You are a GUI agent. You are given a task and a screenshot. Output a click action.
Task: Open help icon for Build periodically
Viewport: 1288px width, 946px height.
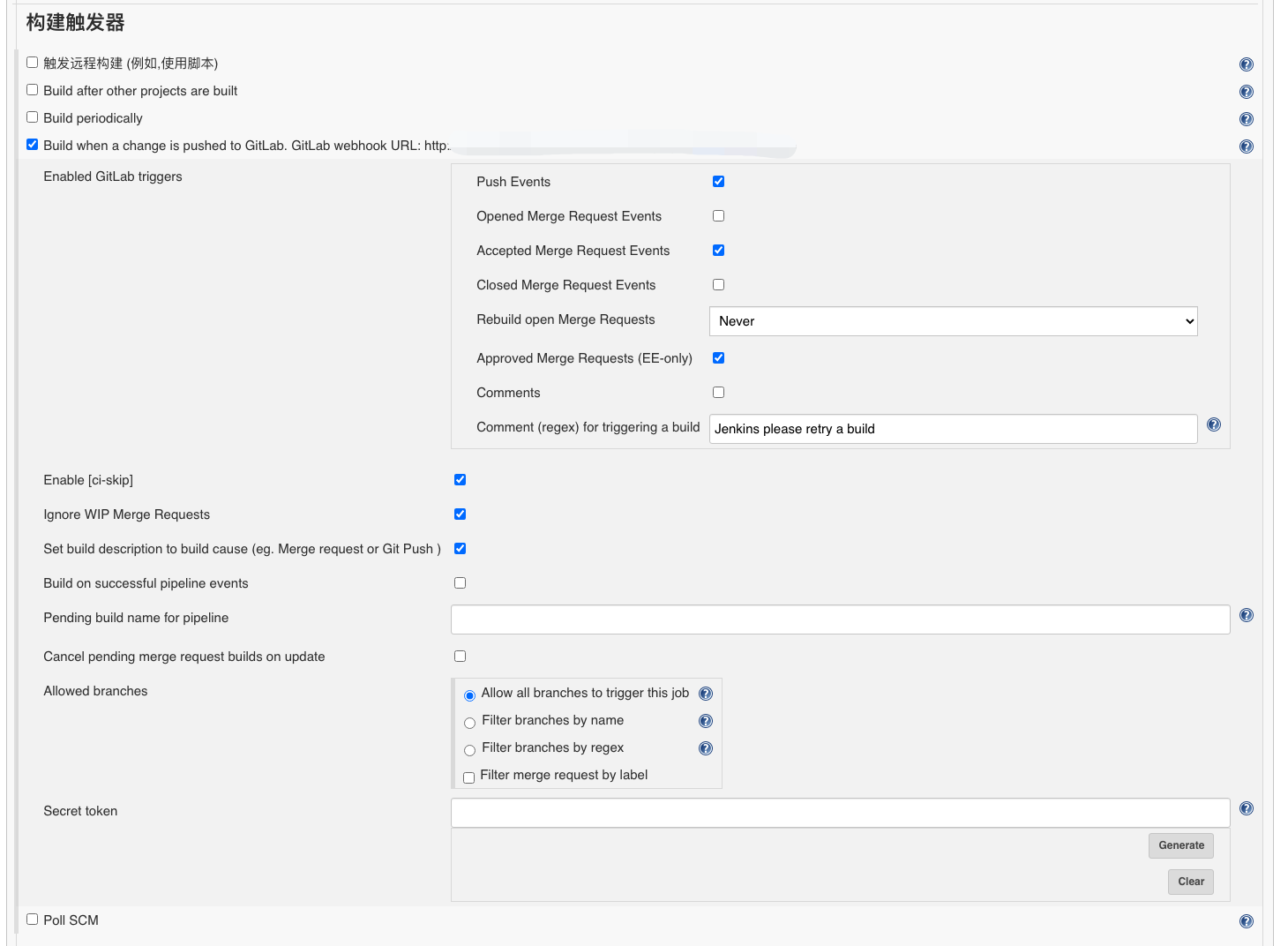point(1246,119)
